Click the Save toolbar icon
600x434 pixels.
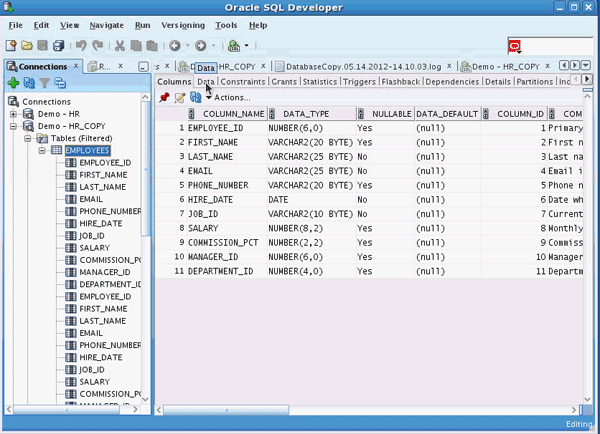42,46
